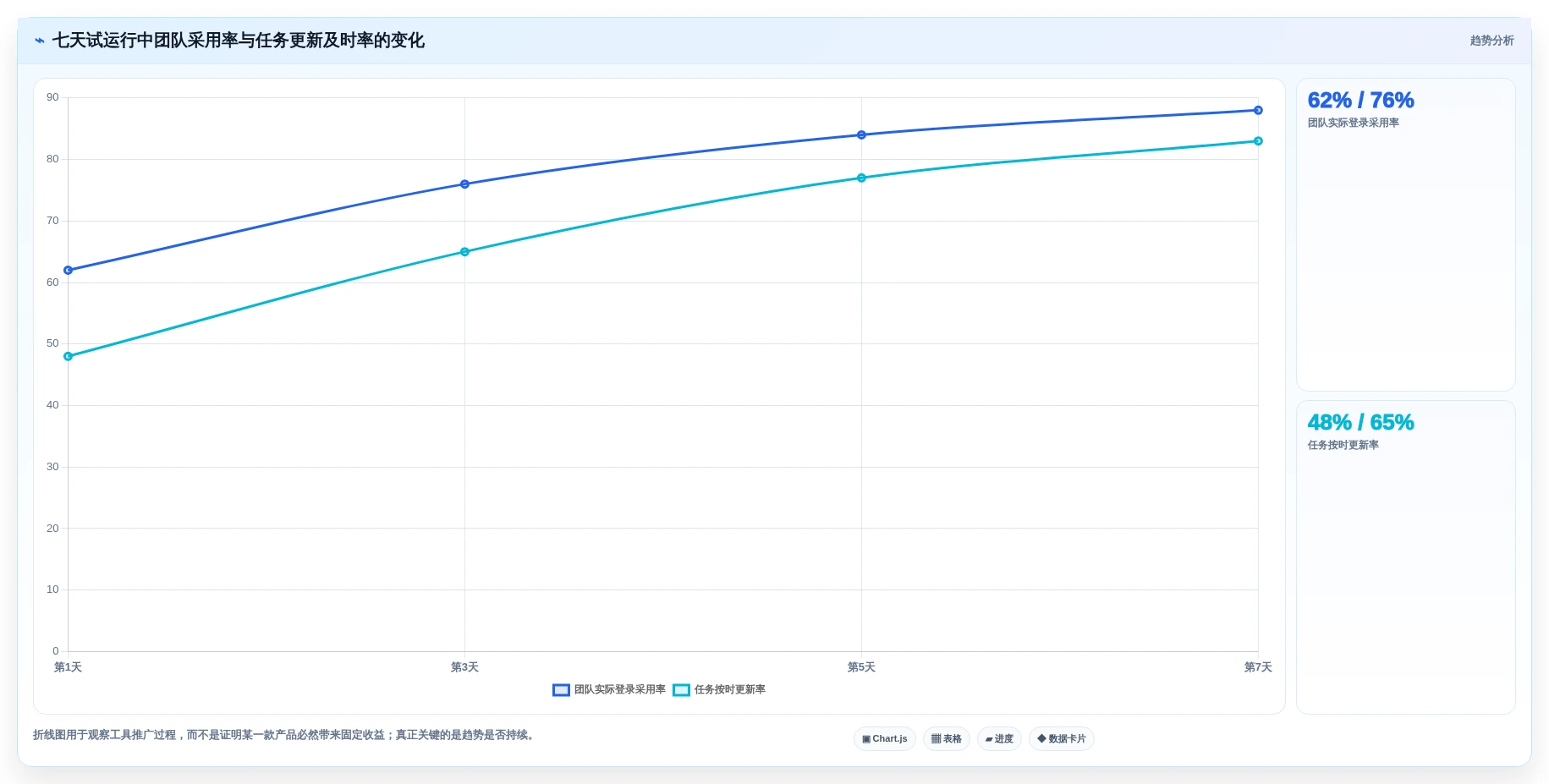Click the chart title 七天试运行中团队采用率
Viewport: 1549px width, 784px height.
point(238,41)
